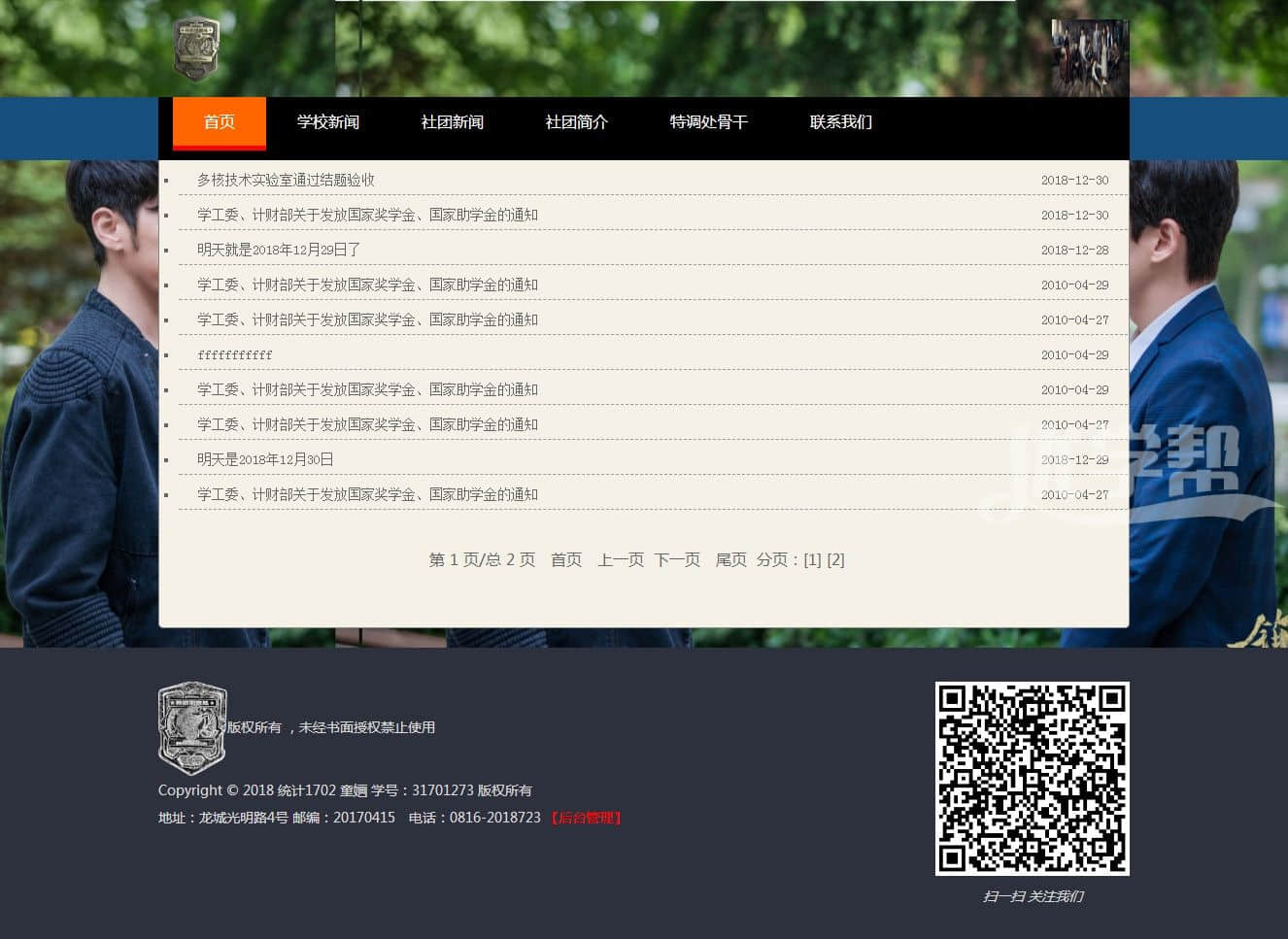Click the 上一页 pagination link
The image size is (1288, 939).
tap(621, 559)
